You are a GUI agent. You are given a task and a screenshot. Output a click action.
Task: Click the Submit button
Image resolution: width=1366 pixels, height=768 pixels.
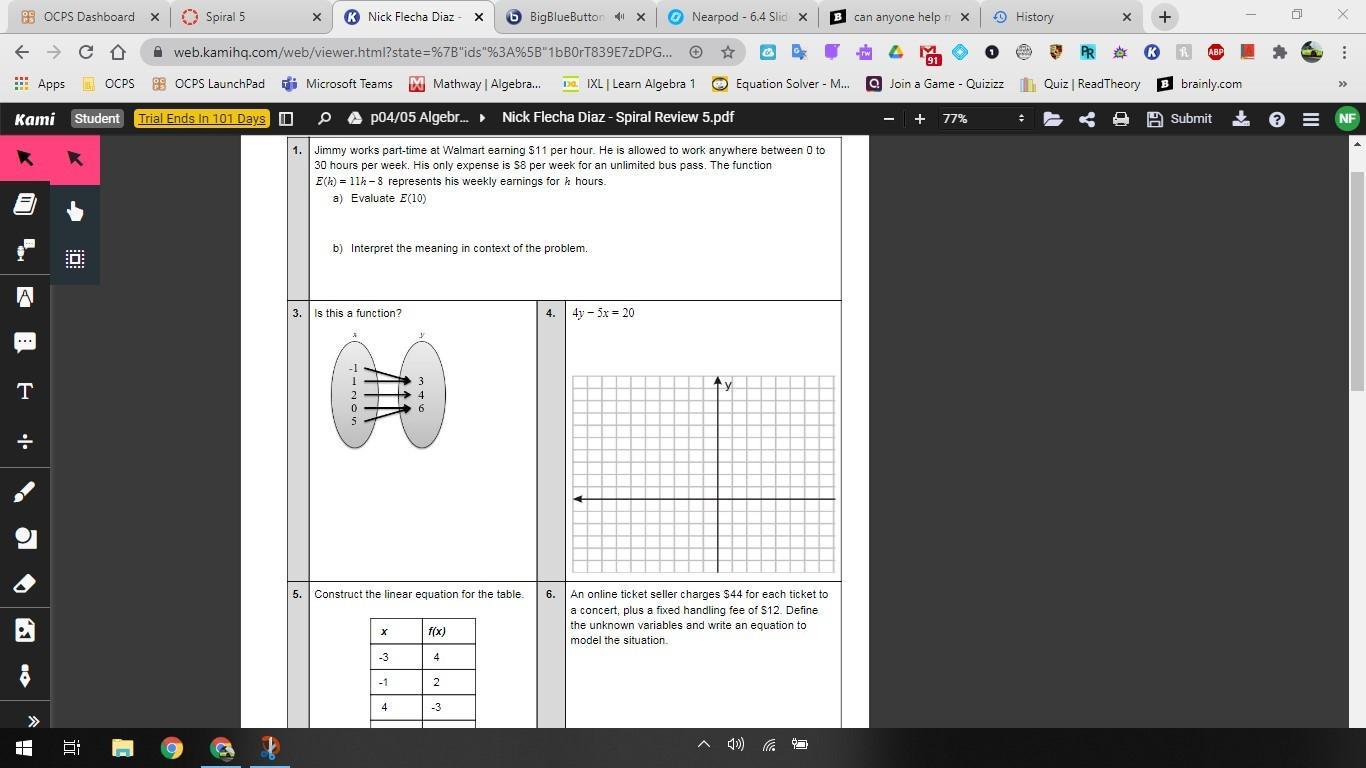point(1179,118)
